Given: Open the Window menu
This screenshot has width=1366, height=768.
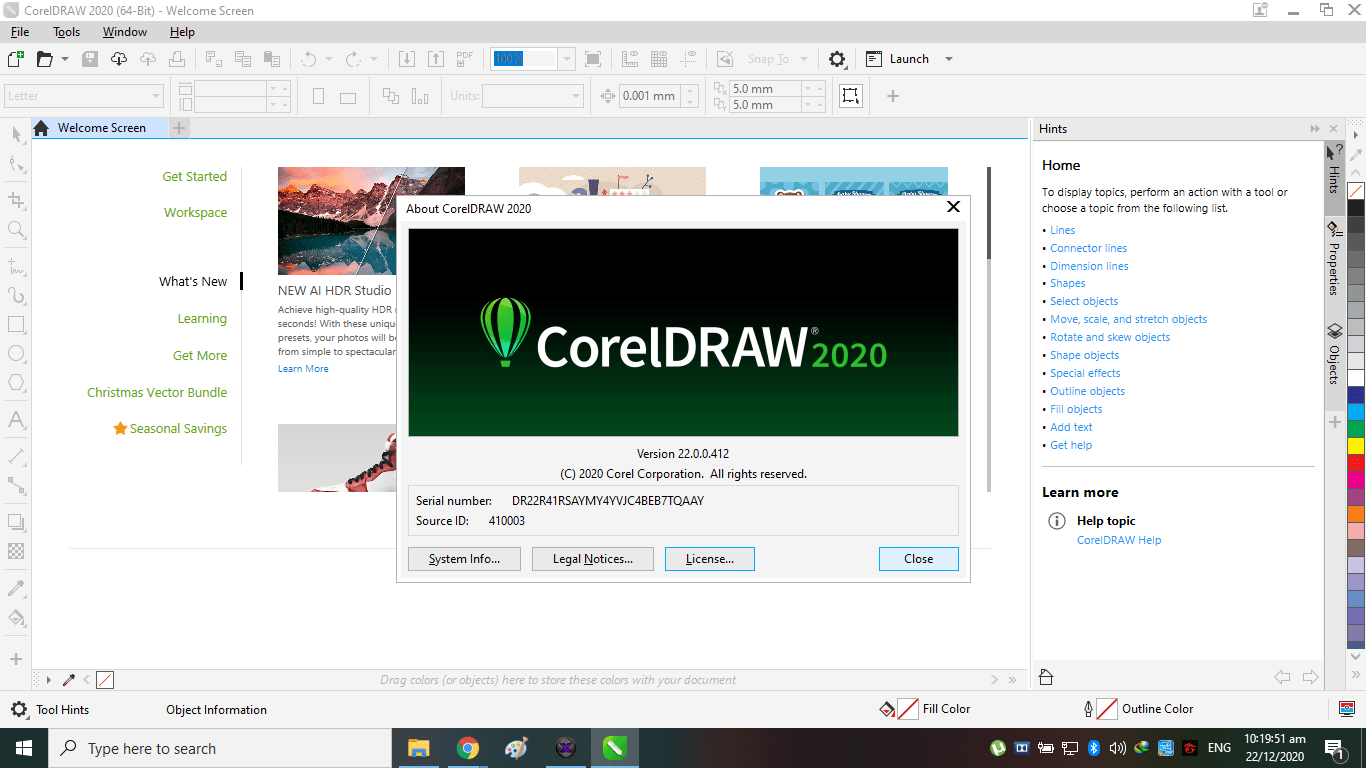Looking at the screenshot, I should pos(125,32).
